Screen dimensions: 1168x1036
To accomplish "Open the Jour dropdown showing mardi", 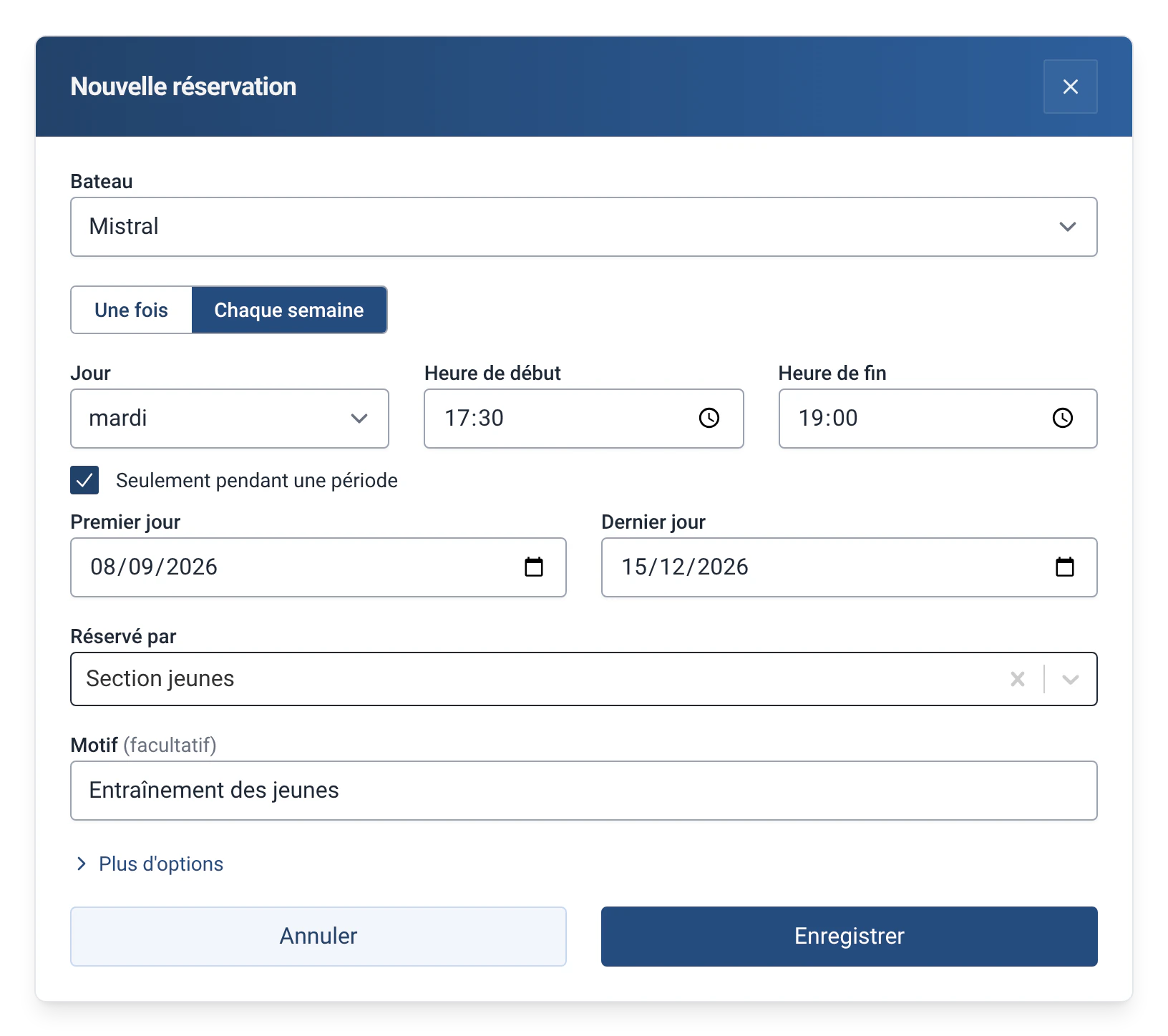I will pos(229,419).
